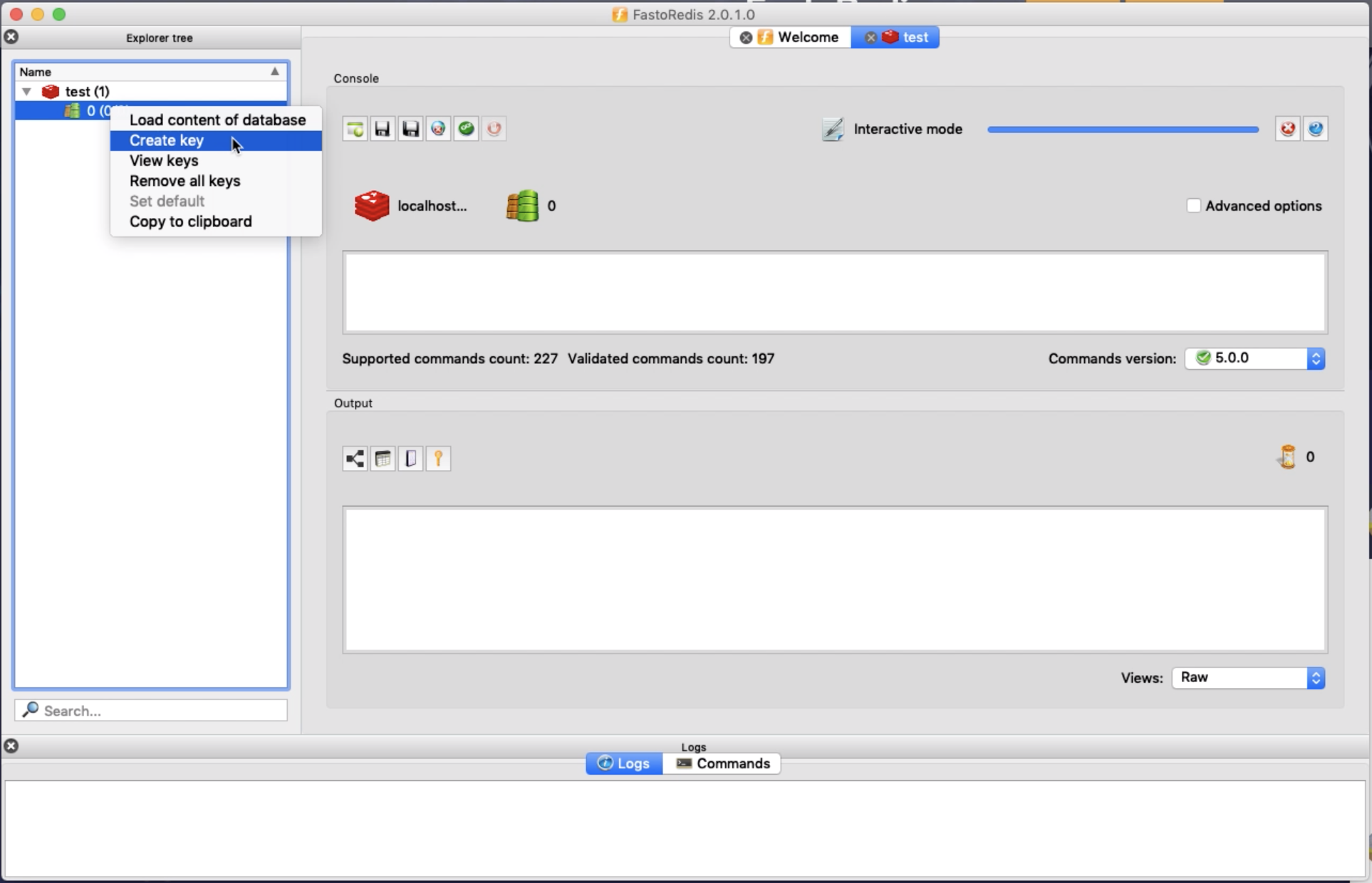Image resolution: width=1372 pixels, height=883 pixels.
Task: Click into the Explorer Search field
Action: [x=151, y=710]
